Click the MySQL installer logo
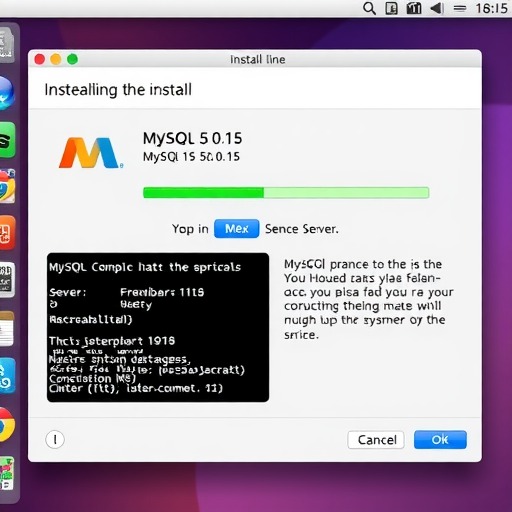Viewport: 512px width, 512px height. coord(91,152)
